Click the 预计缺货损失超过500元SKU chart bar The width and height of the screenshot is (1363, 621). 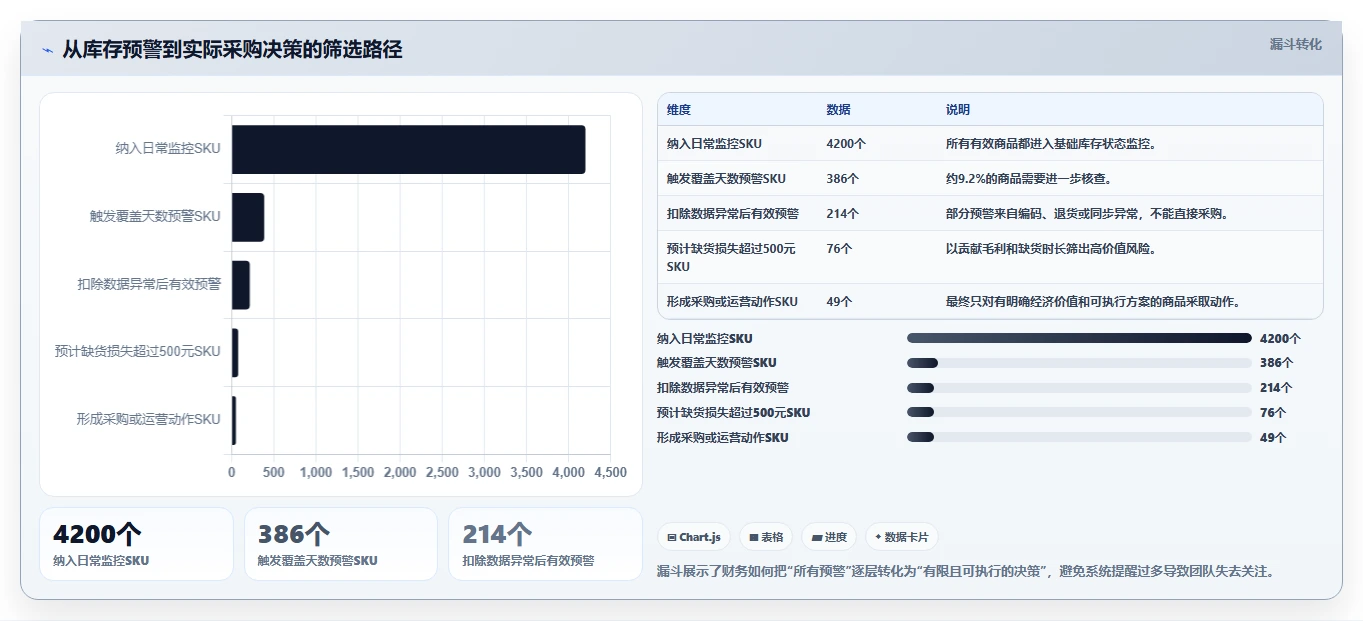[x=235, y=352]
